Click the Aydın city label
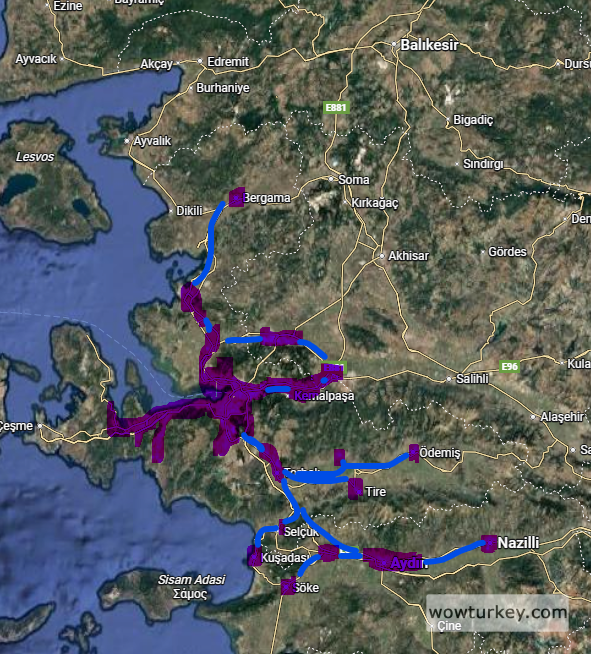This screenshot has width=591, height=654. tap(408, 563)
